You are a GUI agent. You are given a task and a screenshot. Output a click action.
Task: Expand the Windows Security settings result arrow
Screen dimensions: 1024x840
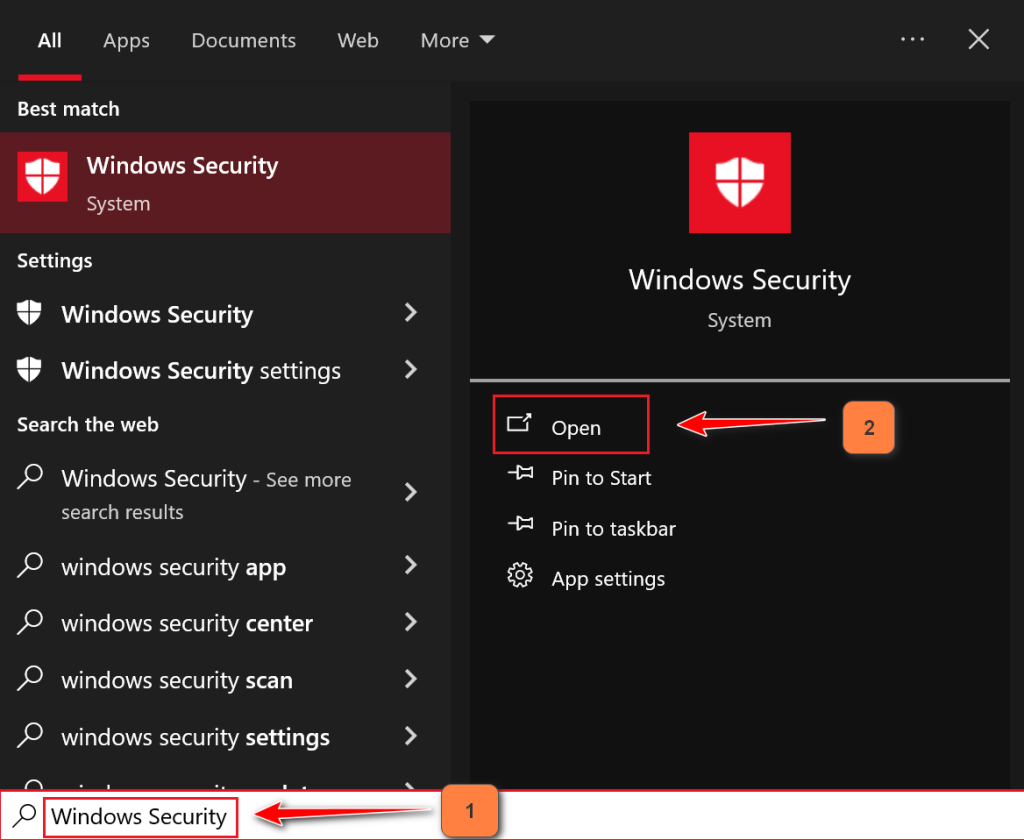coord(410,370)
